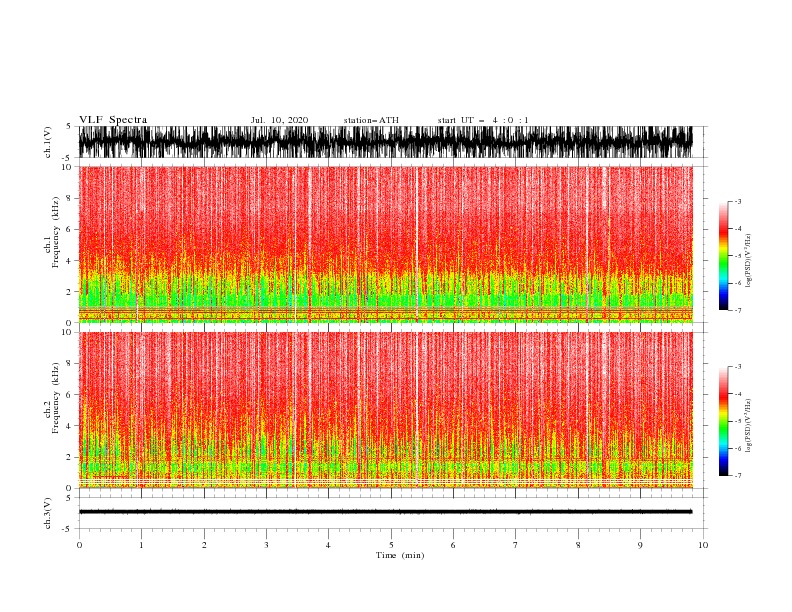Image resolution: width=792 pixels, height=612 pixels.
Task: Click the 'ch.1(V)' waveform axis label
Action: pyautogui.click(x=48, y=142)
